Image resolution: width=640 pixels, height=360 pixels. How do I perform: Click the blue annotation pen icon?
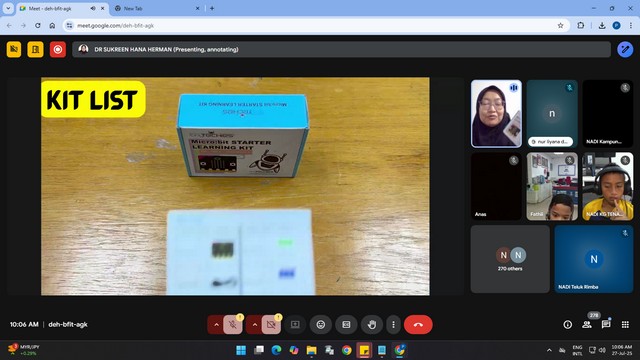point(625,49)
